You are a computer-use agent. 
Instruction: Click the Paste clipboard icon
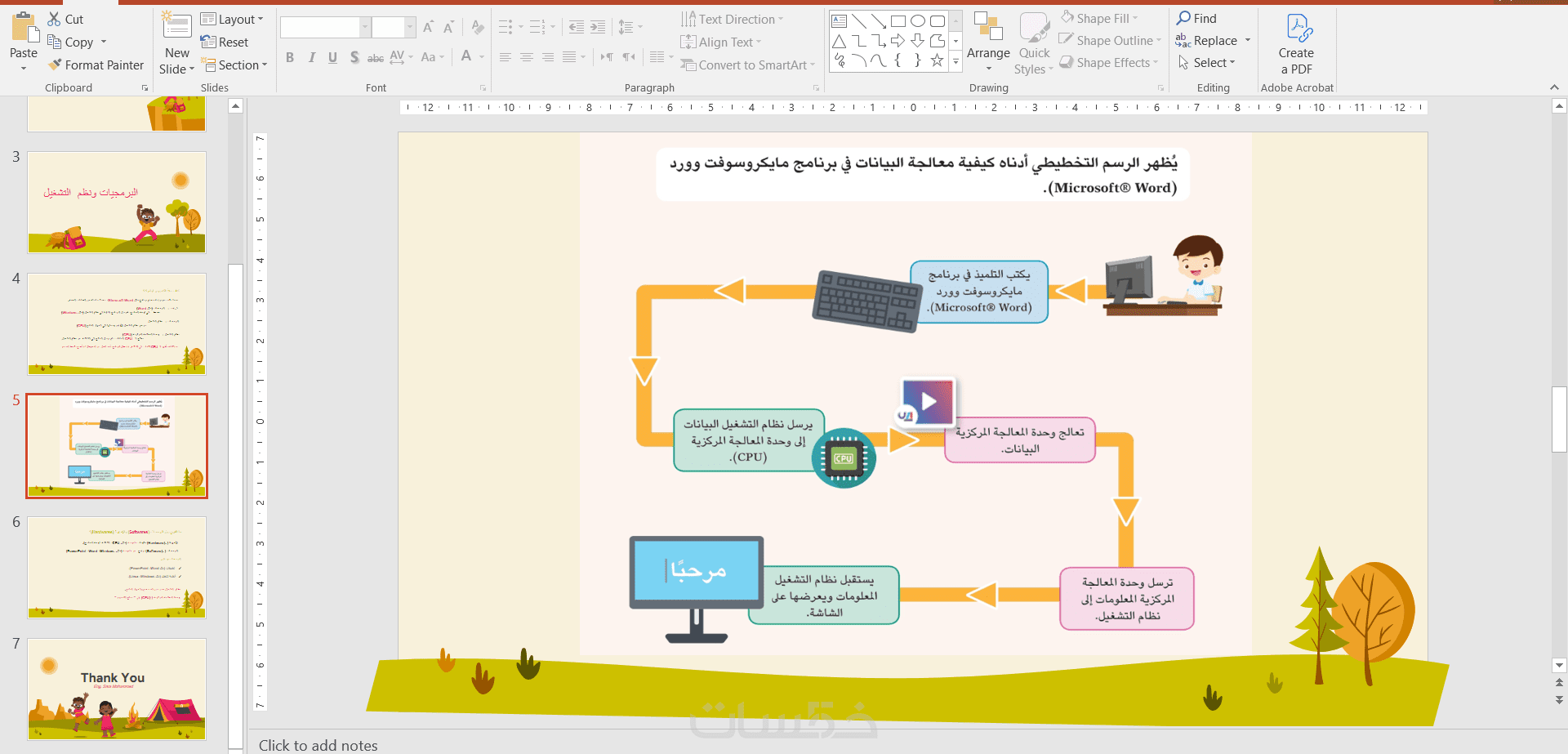[24, 27]
